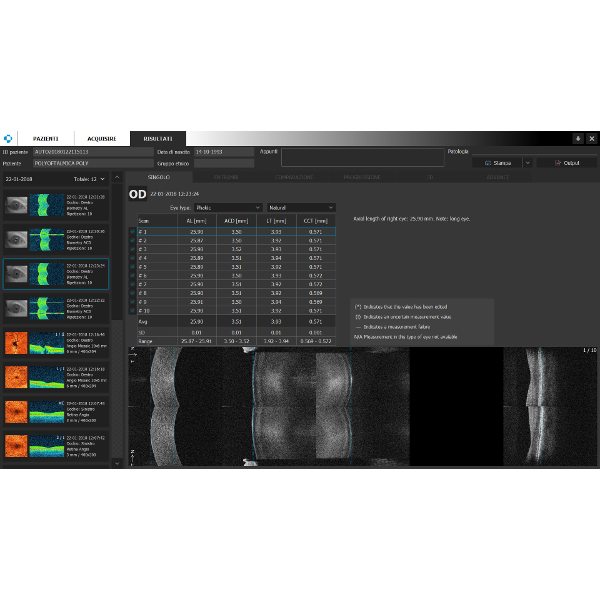Uncheck the scan # 1 checkbox

coord(132,232)
